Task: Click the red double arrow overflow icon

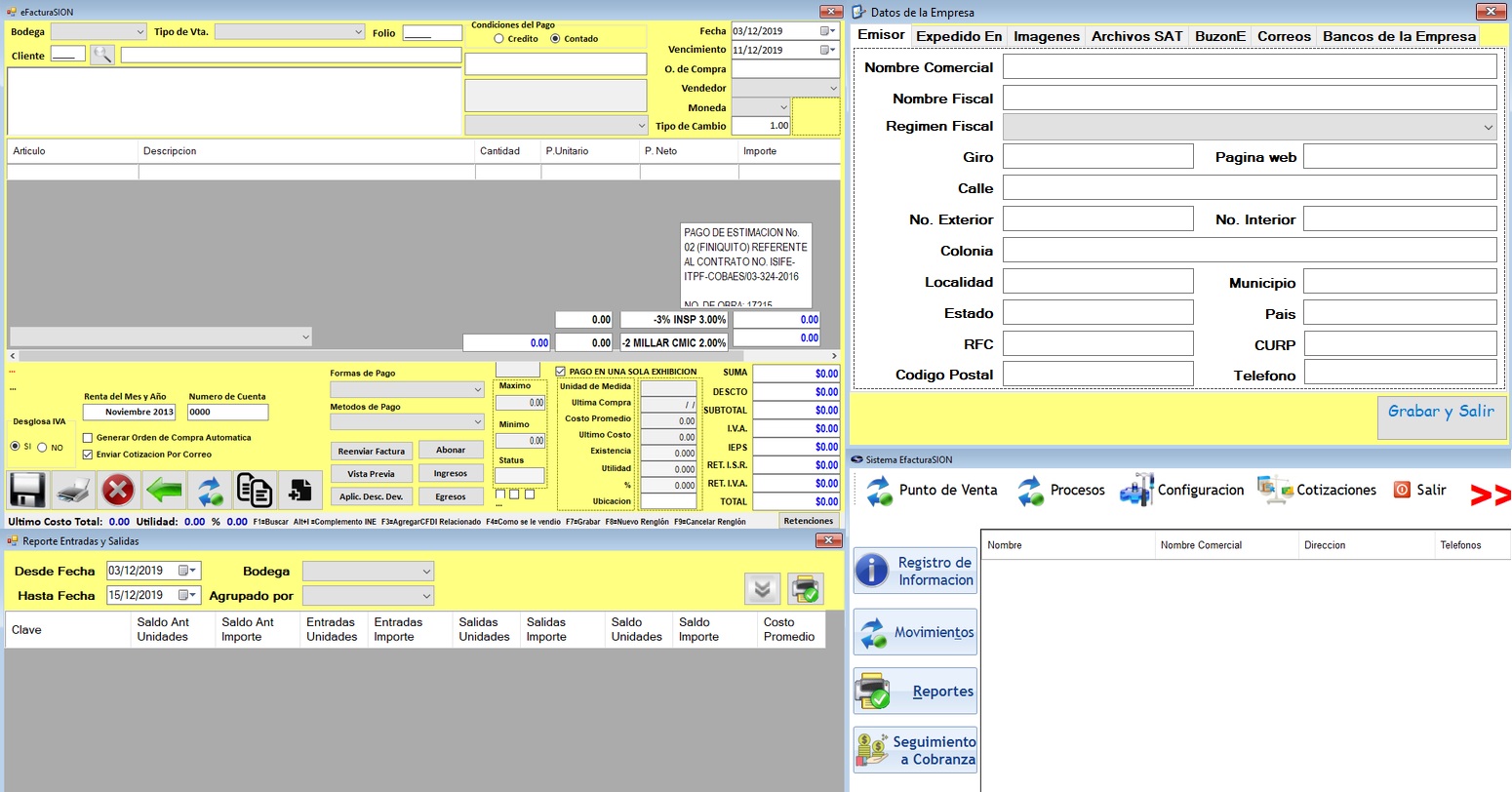Action: click(1491, 495)
